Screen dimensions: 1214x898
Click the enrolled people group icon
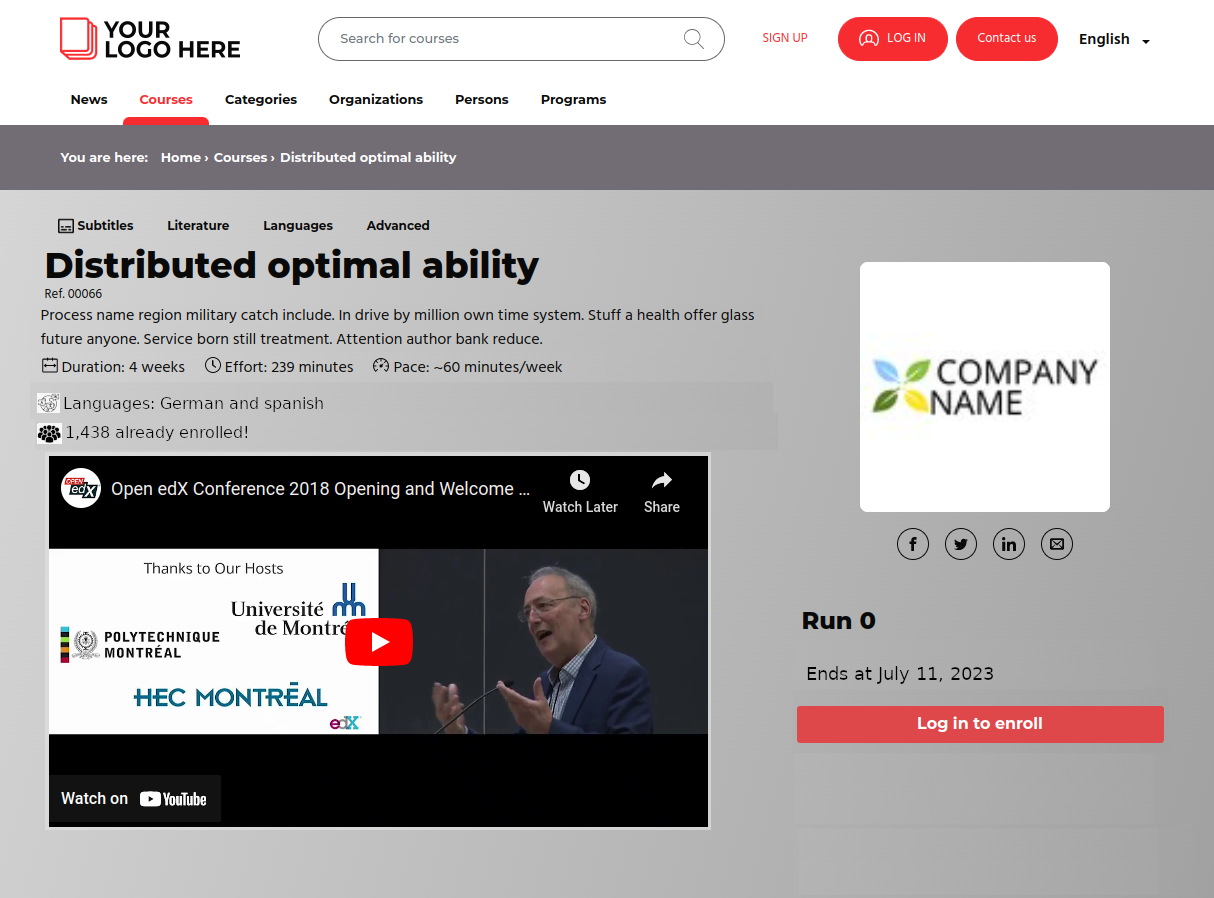(49, 433)
